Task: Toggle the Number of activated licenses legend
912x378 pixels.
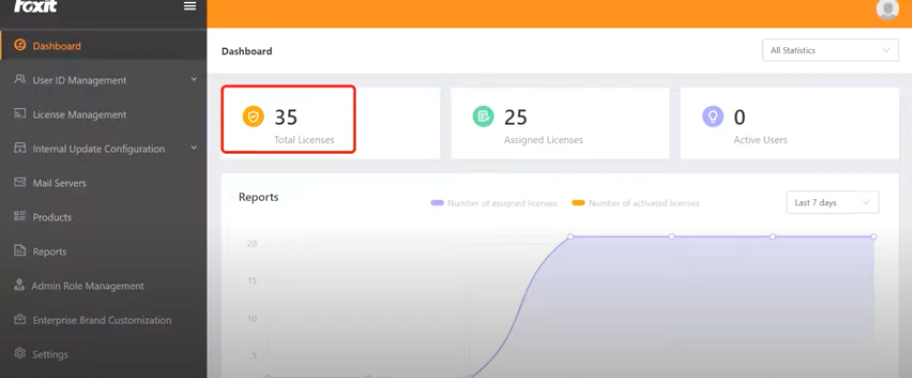Action: click(635, 203)
